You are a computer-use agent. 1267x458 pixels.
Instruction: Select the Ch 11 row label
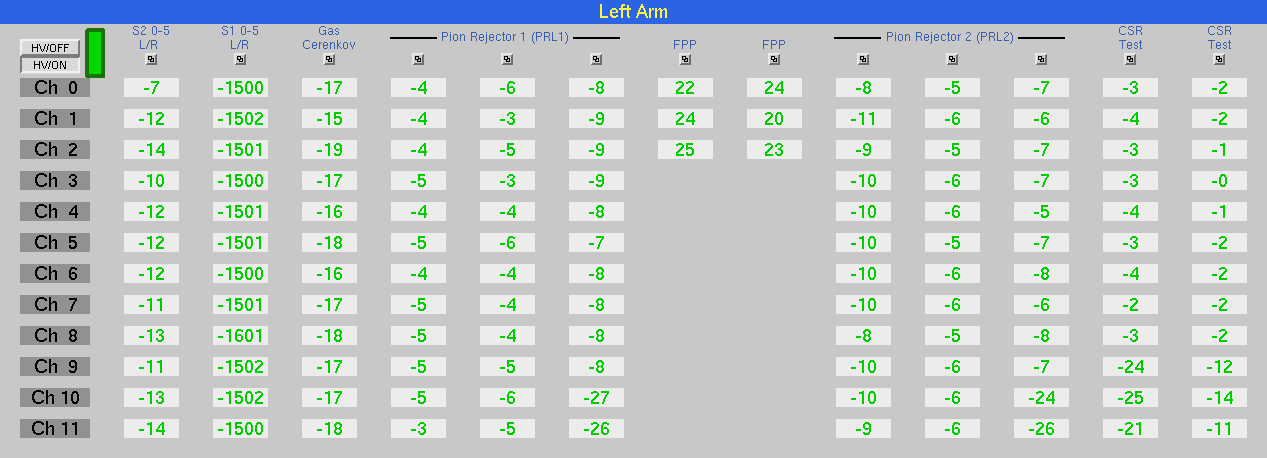pos(55,429)
